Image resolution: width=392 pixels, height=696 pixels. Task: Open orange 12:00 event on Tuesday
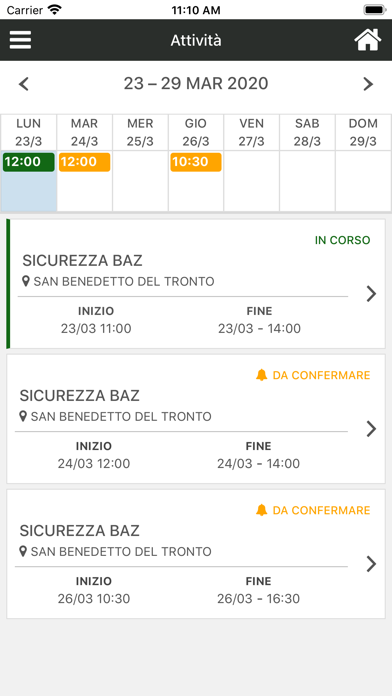(84, 162)
